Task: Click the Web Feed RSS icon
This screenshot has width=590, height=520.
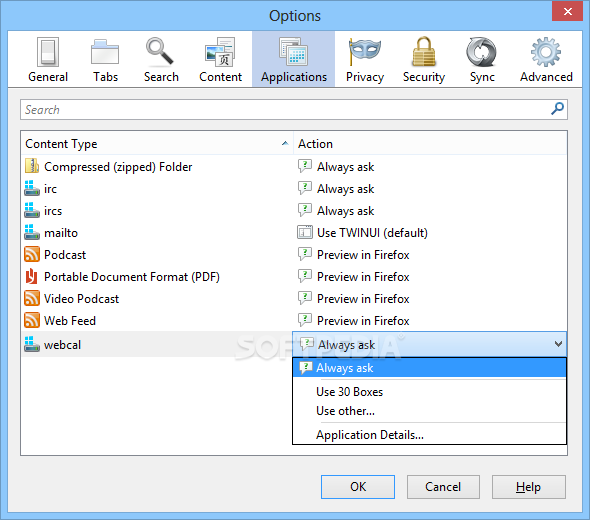Action: (x=32, y=321)
